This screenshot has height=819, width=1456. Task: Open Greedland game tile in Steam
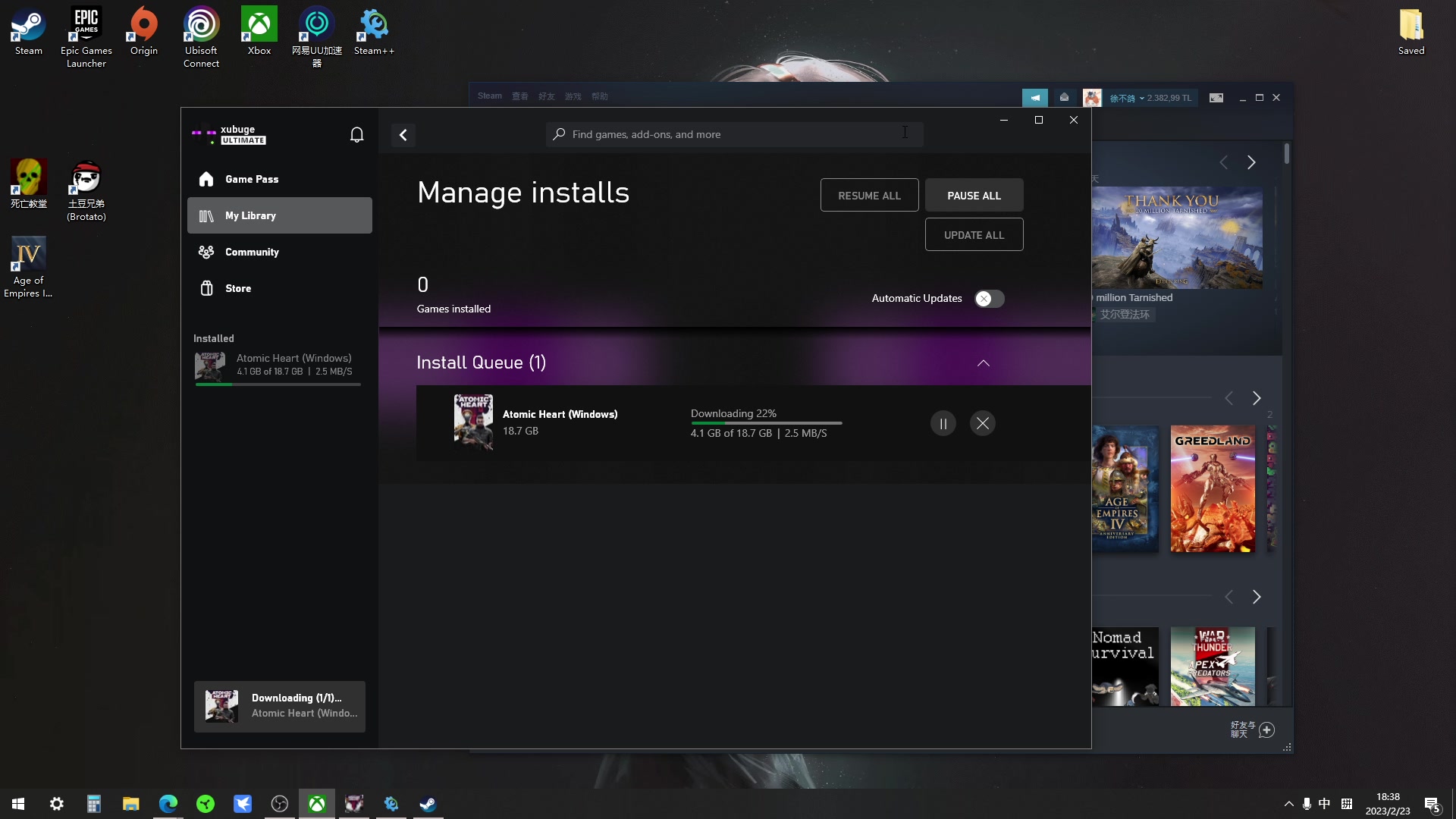coord(1213,489)
